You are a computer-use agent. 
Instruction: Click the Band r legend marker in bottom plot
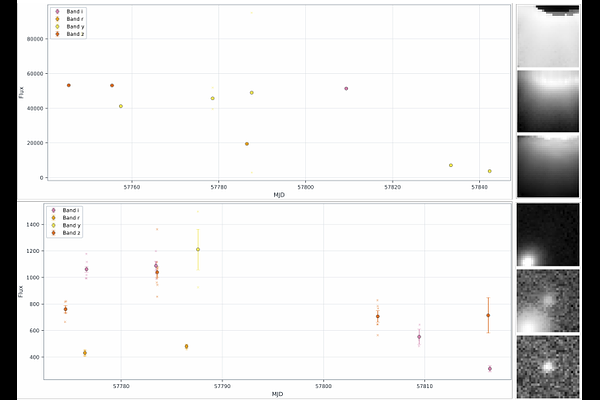pos(54,218)
